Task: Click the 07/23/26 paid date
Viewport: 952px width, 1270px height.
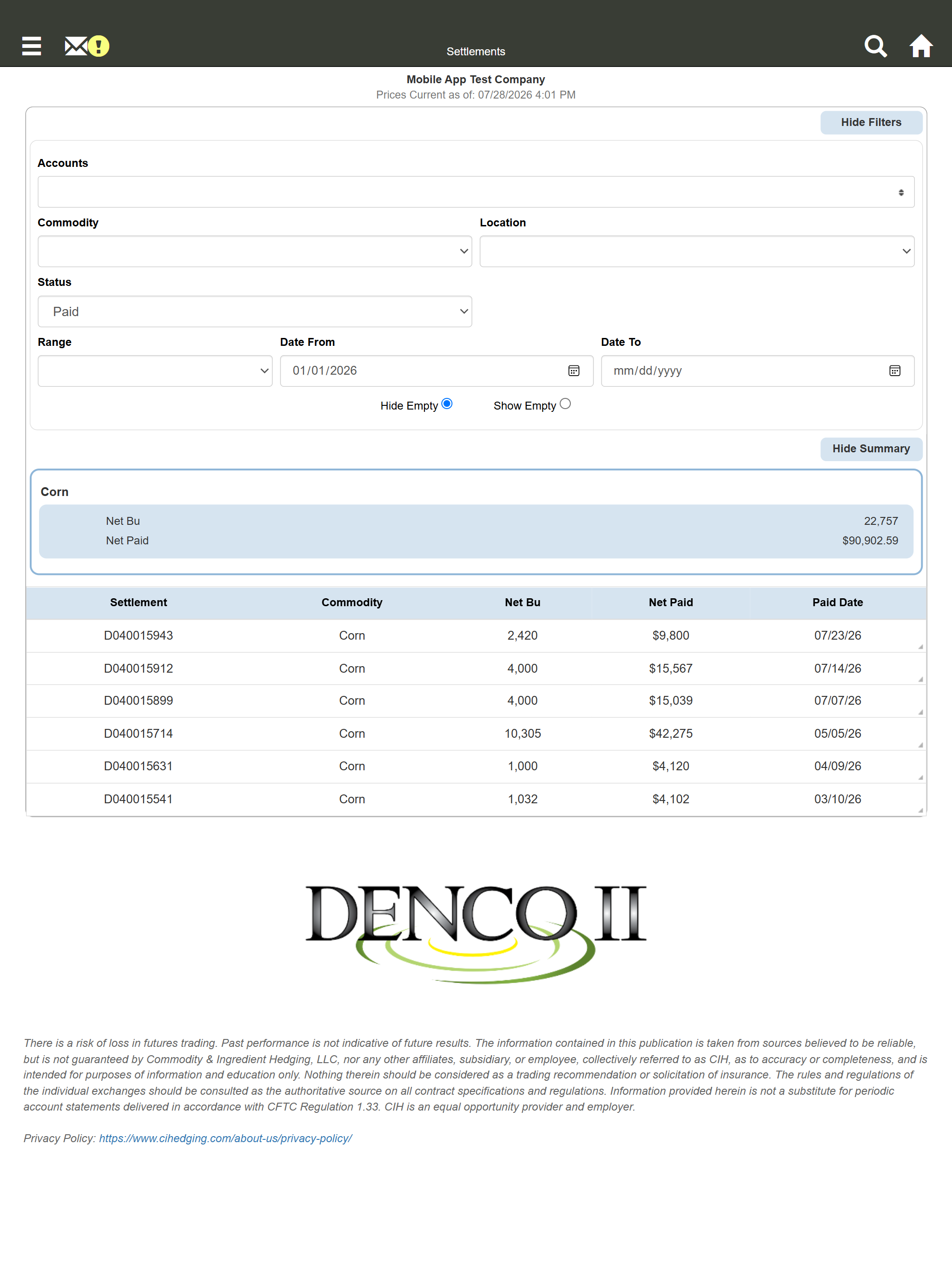Action: click(837, 635)
